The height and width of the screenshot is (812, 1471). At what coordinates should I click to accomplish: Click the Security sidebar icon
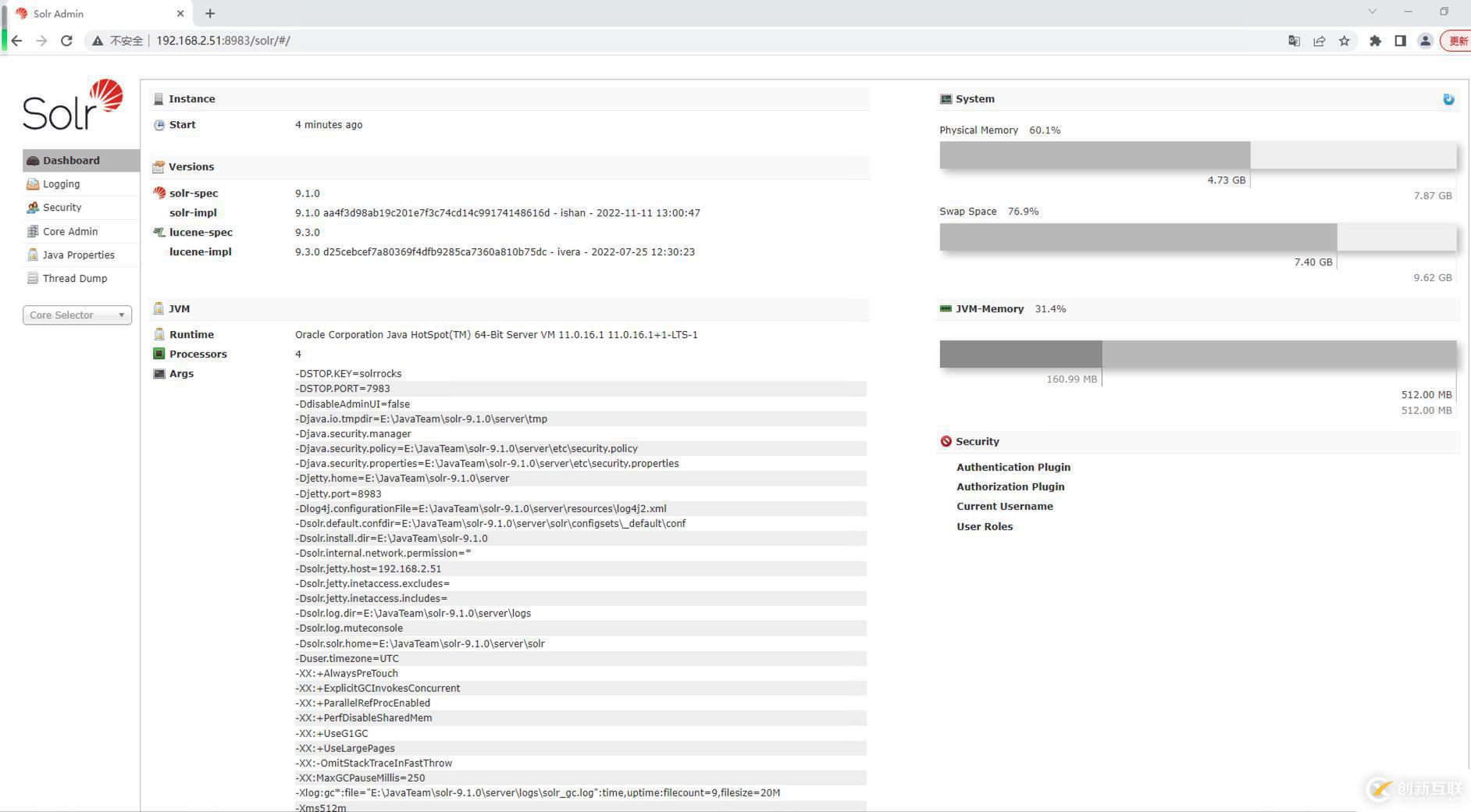(33, 208)
